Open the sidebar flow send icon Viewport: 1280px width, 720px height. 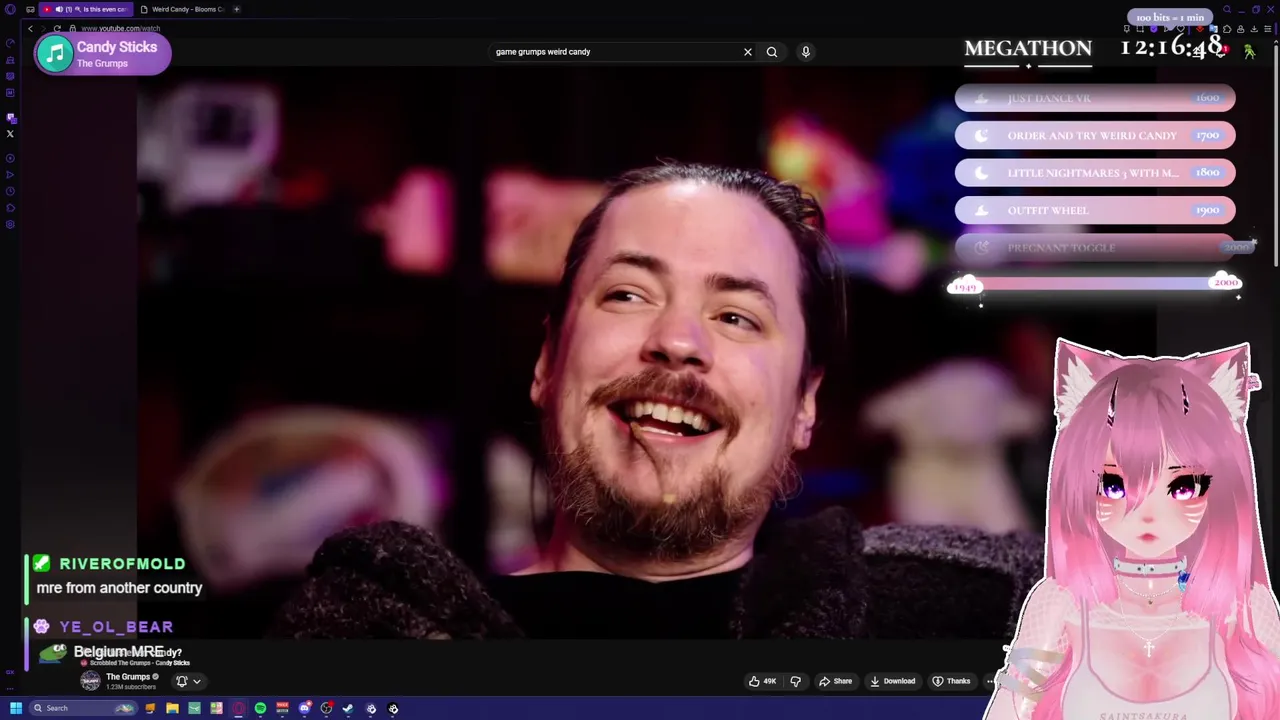[10, 175]
